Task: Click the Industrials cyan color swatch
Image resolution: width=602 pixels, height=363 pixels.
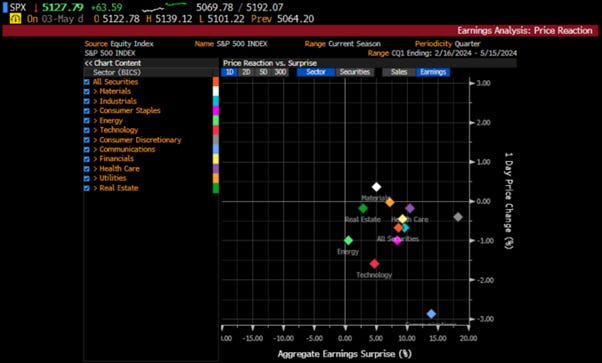Action: point(216,101)
